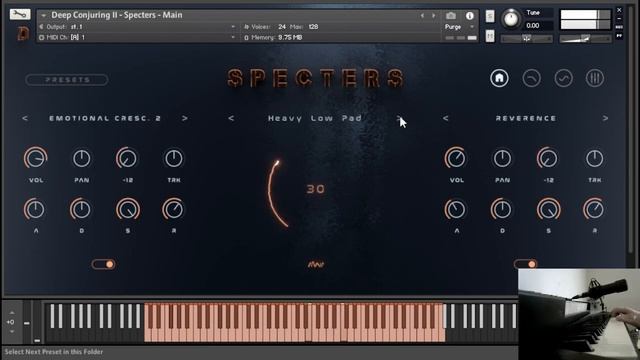This screenshot has width=640, height=360.
Task: Toggle the Mute M button
Action: click(x=490, y=36)
